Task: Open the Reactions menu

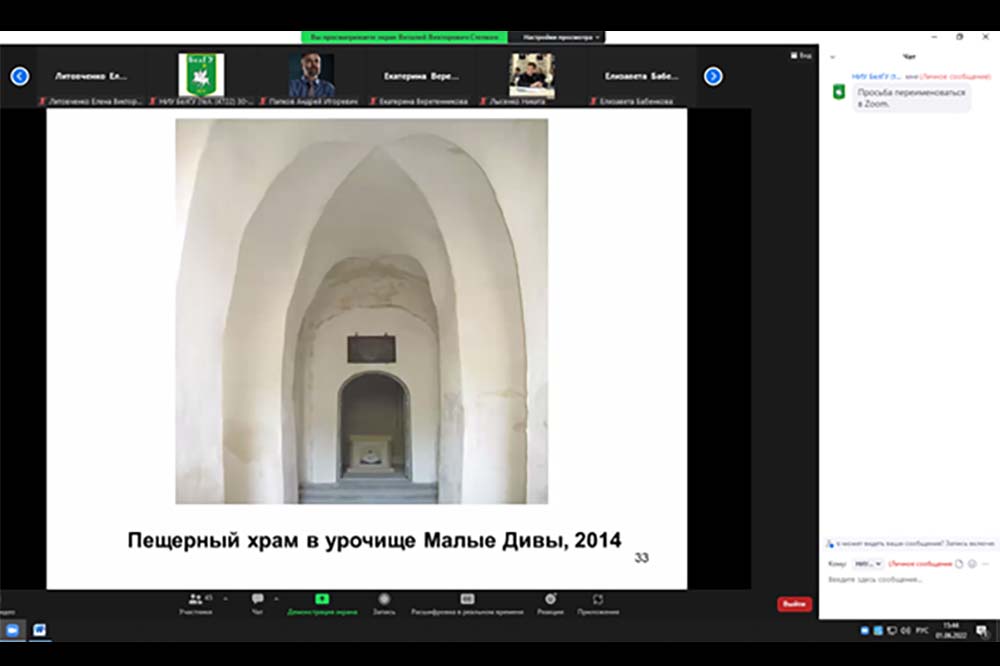Action: click(550, 603)
